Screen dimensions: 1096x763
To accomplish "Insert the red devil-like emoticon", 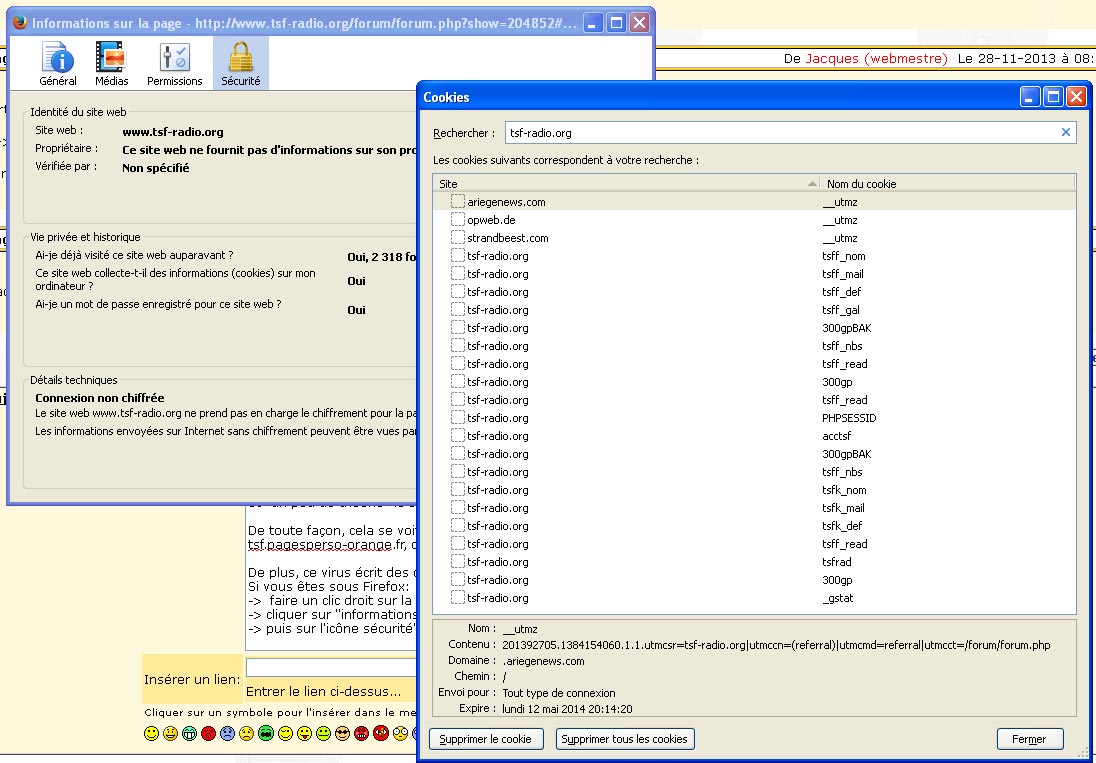I will pos(380,734).
